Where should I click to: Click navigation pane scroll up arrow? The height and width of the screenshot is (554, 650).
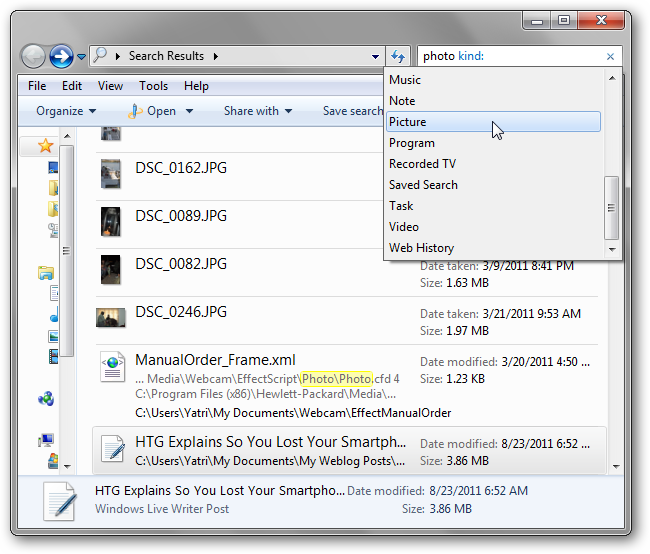[x=67, y=136]
